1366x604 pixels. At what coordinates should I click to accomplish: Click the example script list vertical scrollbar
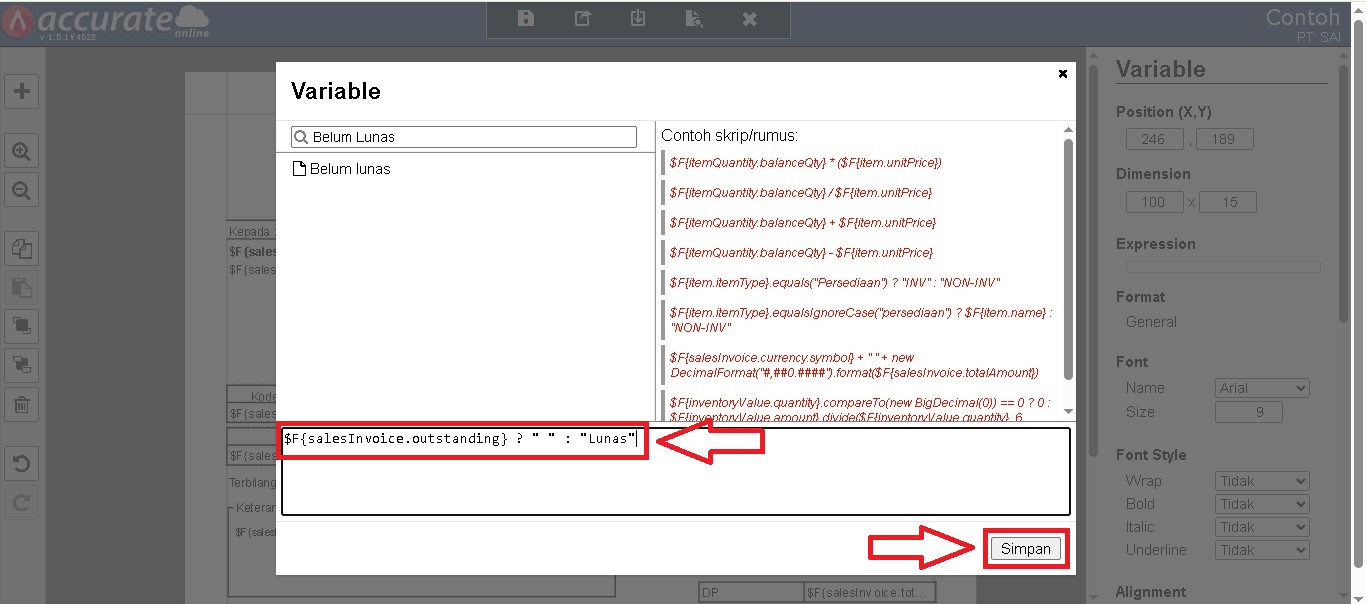[1068, 260]
